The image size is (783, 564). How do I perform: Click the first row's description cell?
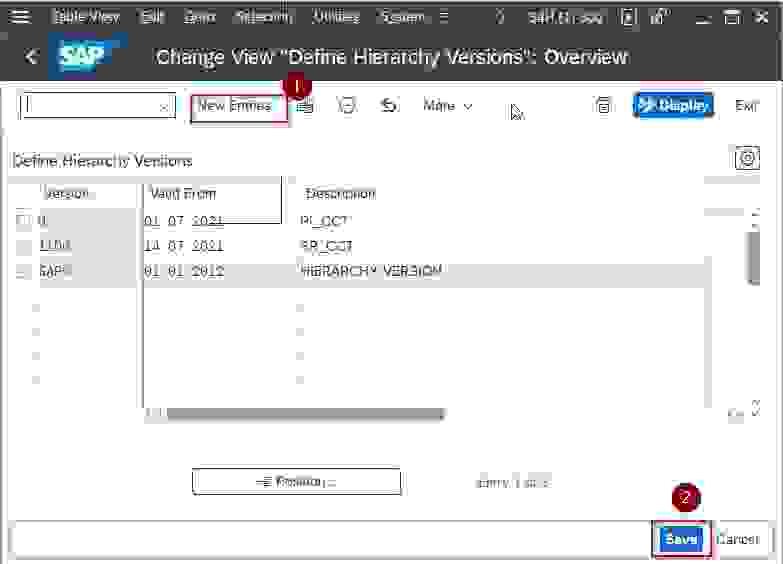[326, 220]
